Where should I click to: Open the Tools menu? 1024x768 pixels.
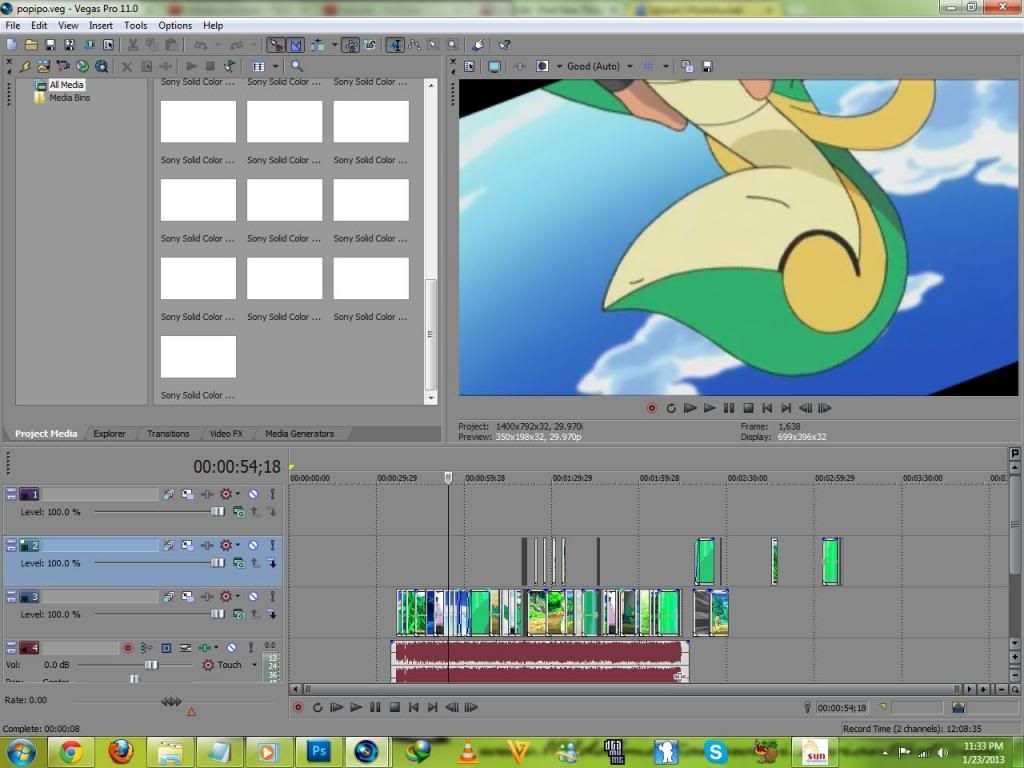coord(135,25)
